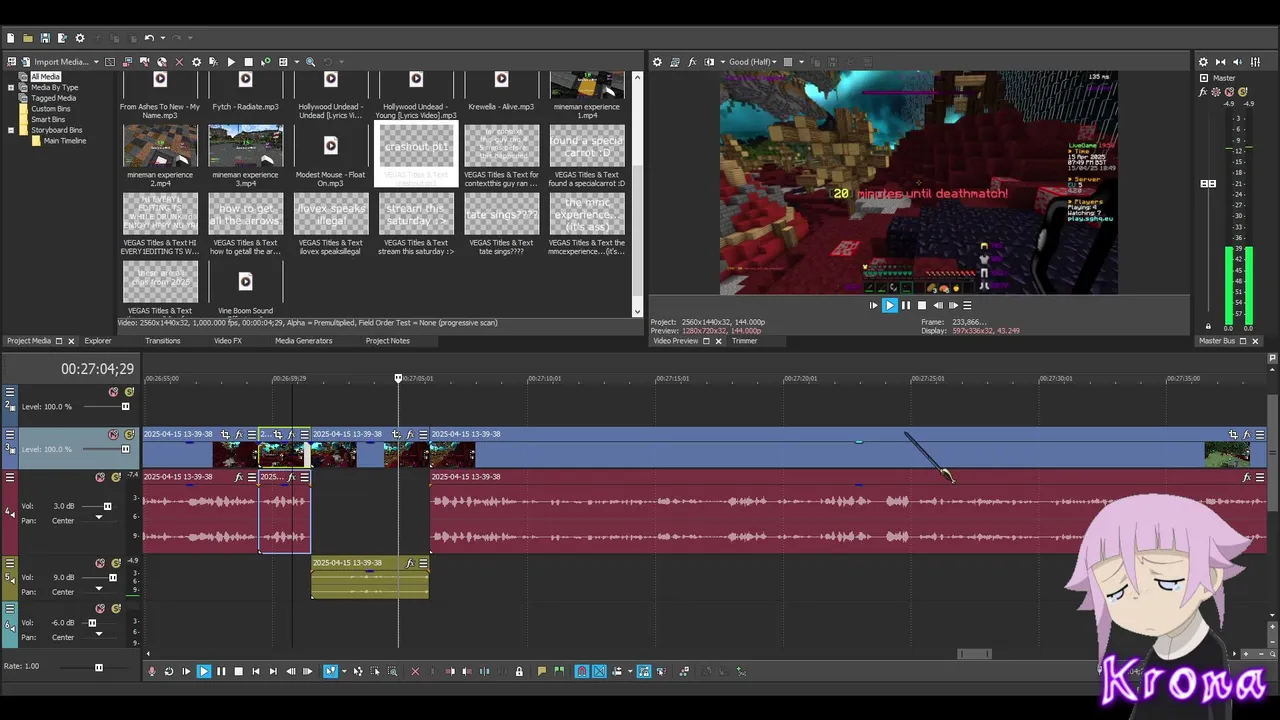Image resolution: width=1280 pixels, height=720 pixels.
Task: Adjust track 4 volume slider at 3.0 dB
Action: tap(108, 506)
